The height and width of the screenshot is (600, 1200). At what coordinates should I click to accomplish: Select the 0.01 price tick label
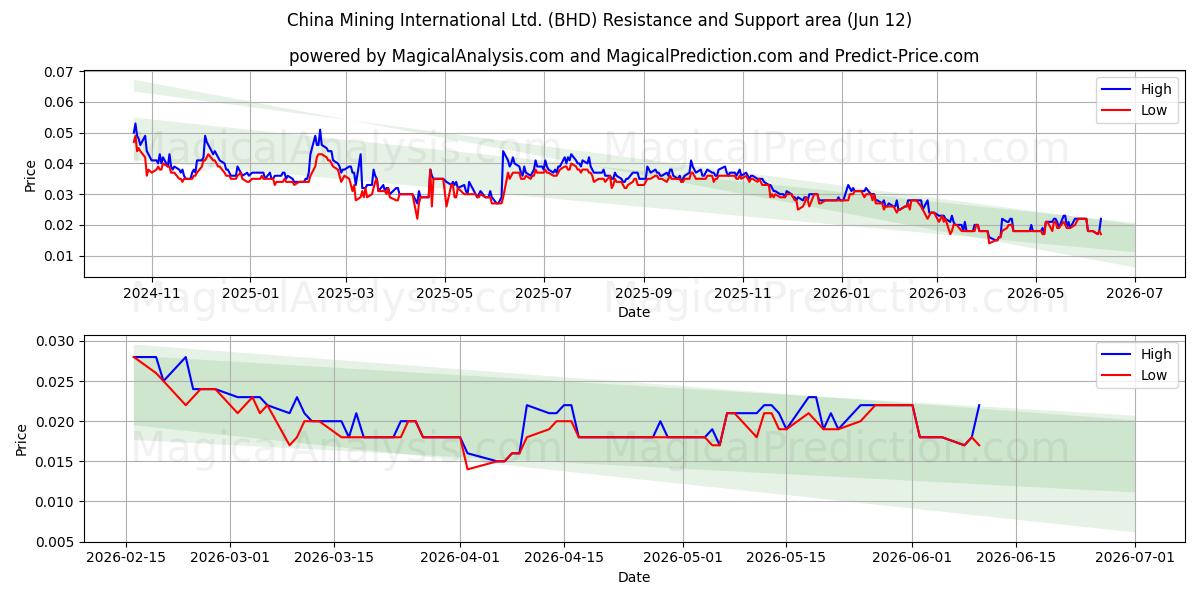tap(59, 256)
